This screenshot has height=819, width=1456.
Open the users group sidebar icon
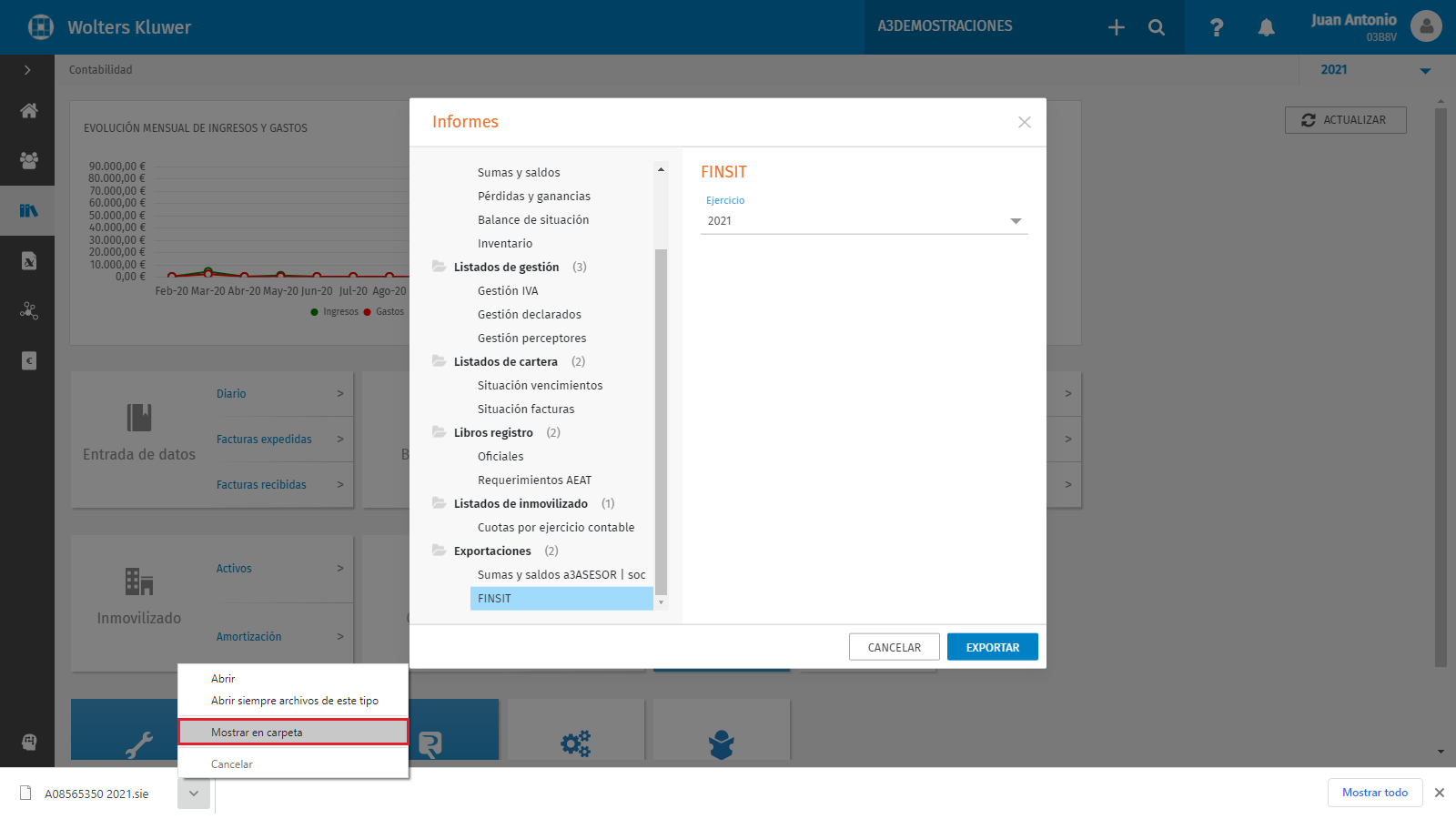pos(29,160)
